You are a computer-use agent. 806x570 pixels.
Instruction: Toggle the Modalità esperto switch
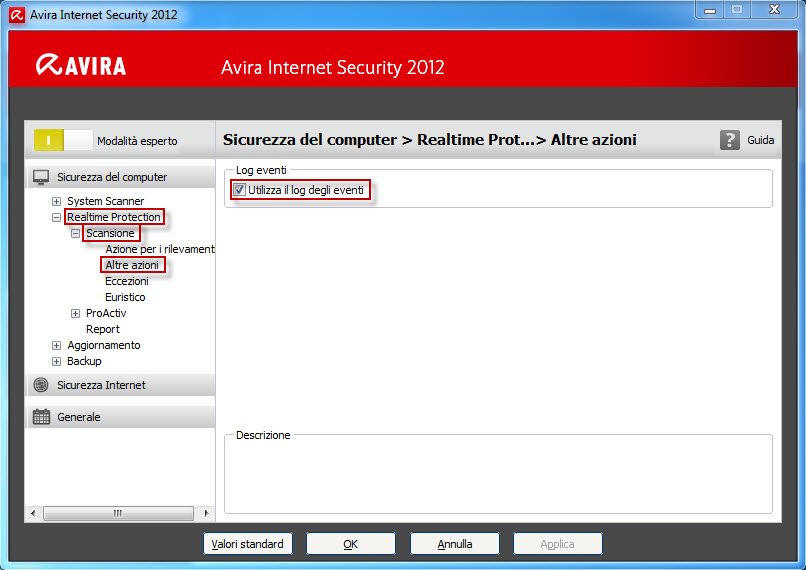pos(63,140)
